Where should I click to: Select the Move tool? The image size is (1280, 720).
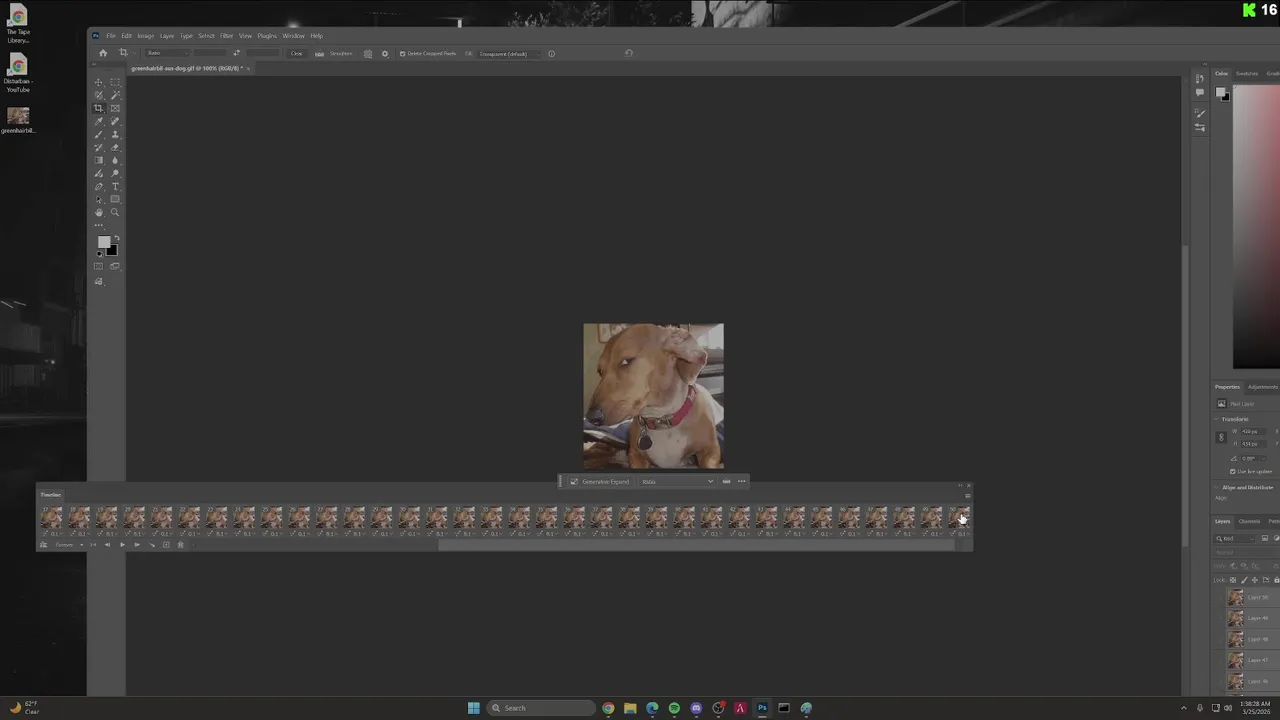pos(99,82)
